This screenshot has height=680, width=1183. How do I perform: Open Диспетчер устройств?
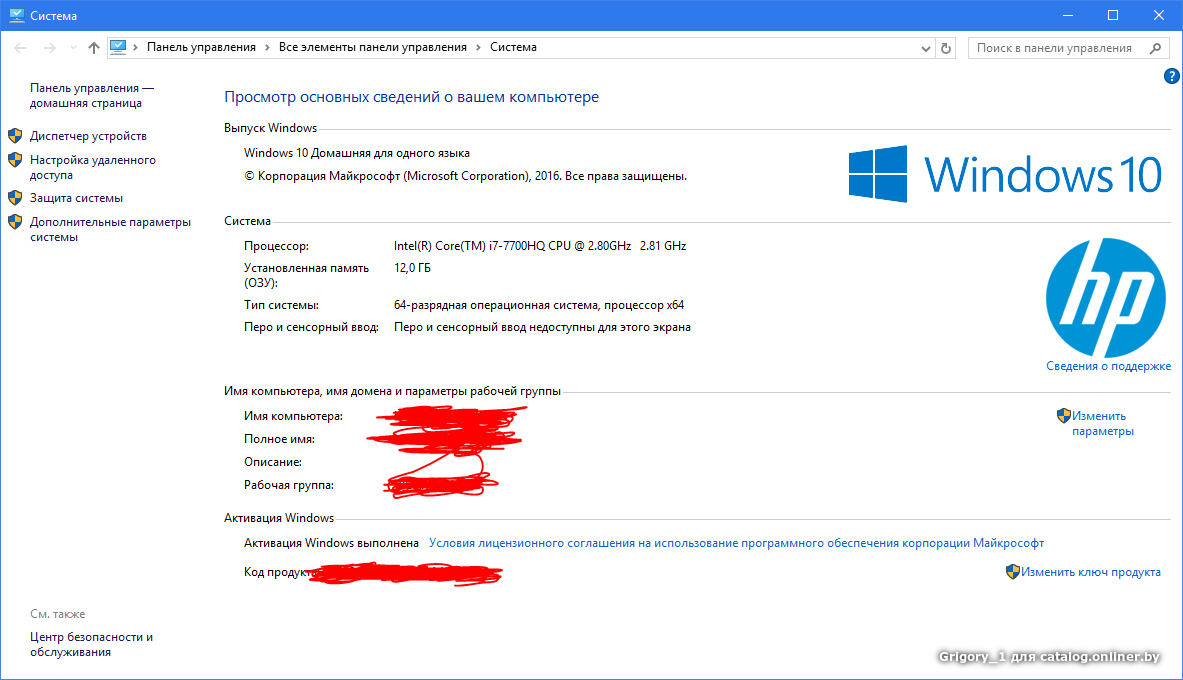[88, 136]
